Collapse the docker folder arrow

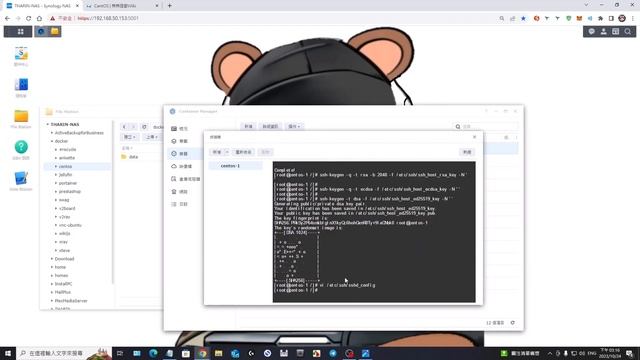pyautogui.click(x=52, y=141)
